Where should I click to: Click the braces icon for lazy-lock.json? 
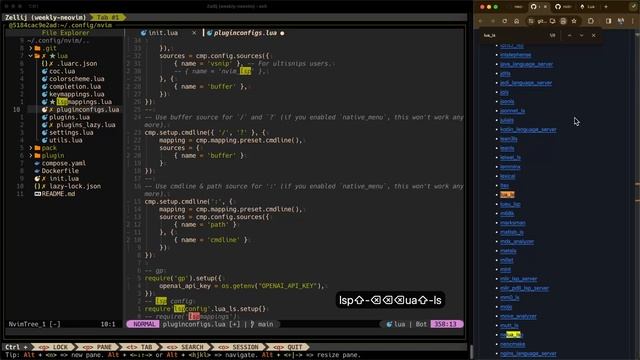(37, 186)
